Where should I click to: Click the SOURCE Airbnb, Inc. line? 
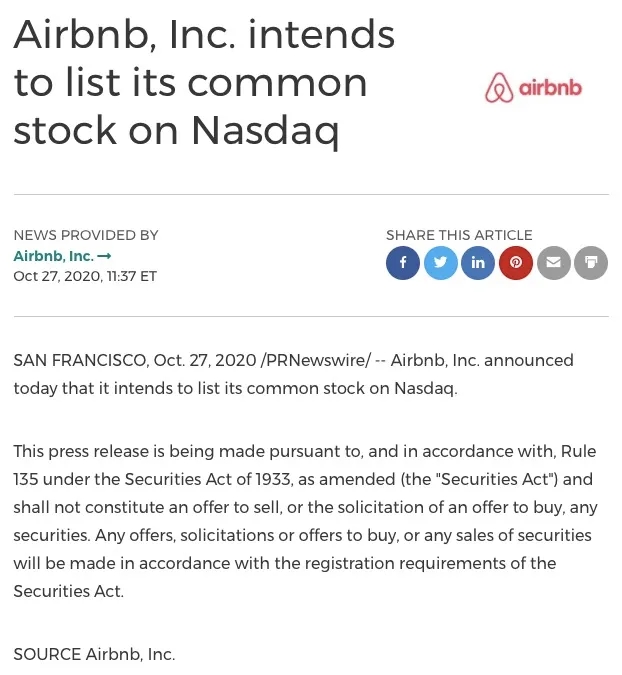tap(94, 655)
